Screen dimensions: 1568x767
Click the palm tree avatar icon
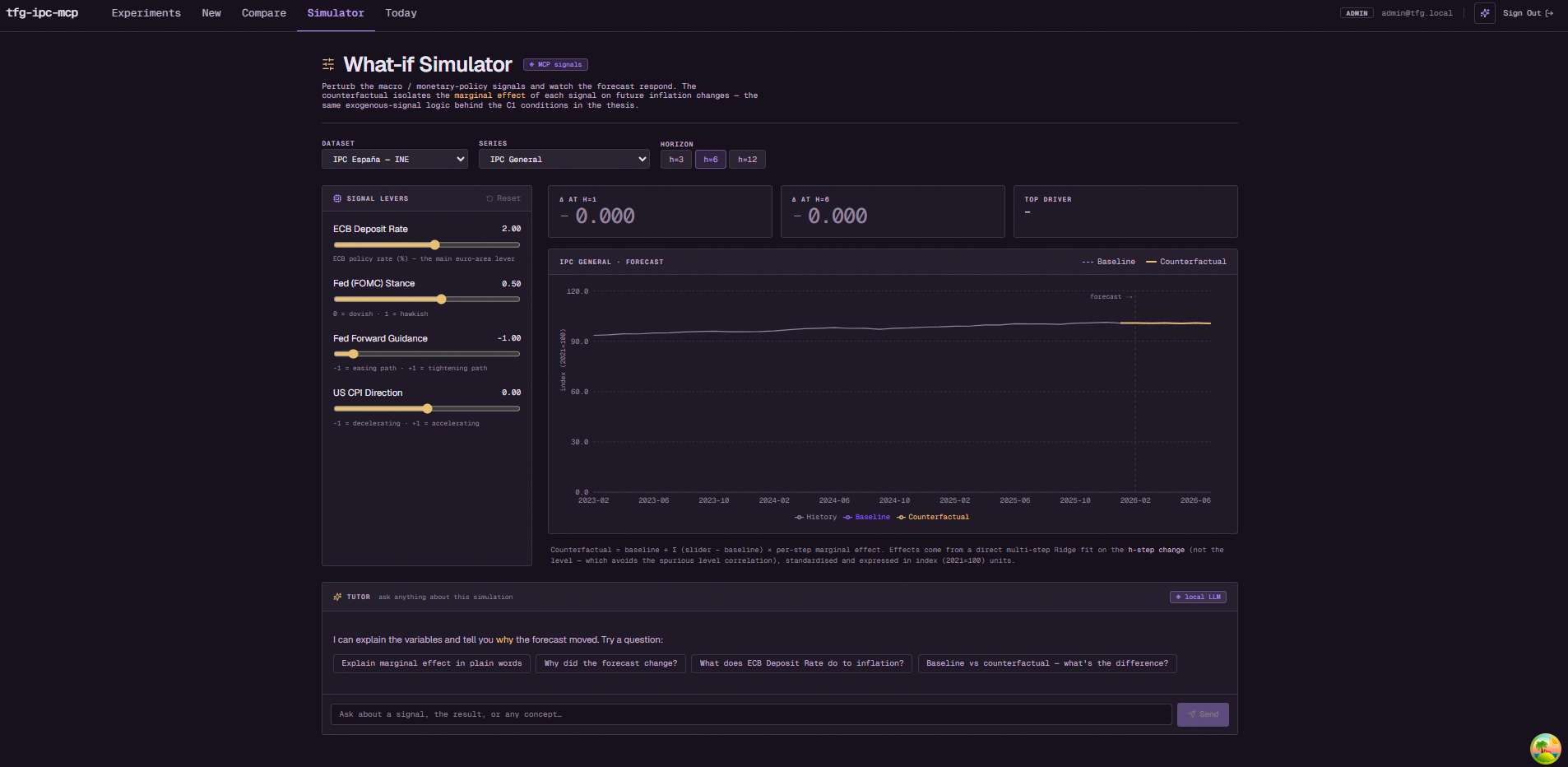click(1545, 749)
